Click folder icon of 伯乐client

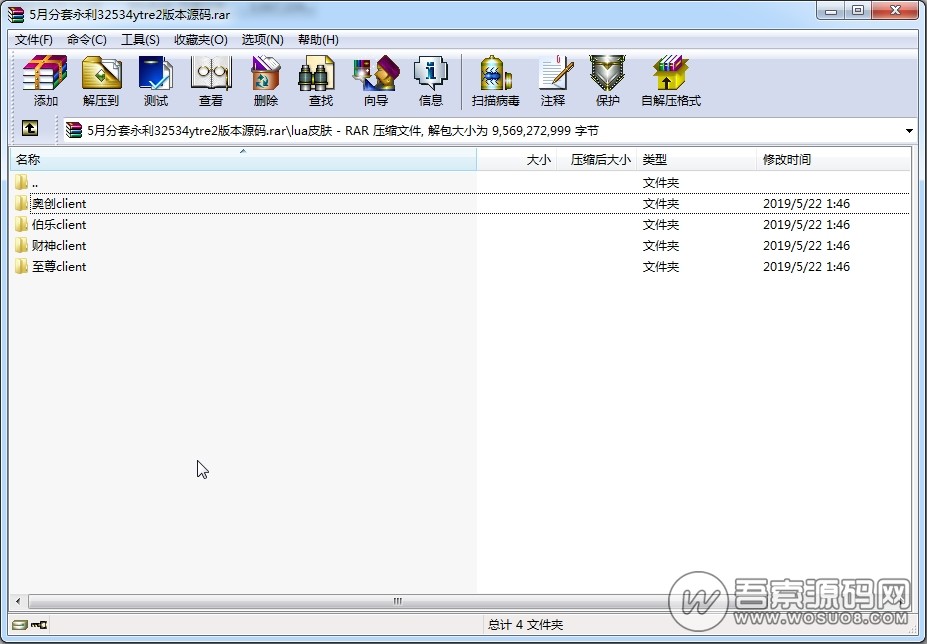pyautogui.click(x=21, y=225)
